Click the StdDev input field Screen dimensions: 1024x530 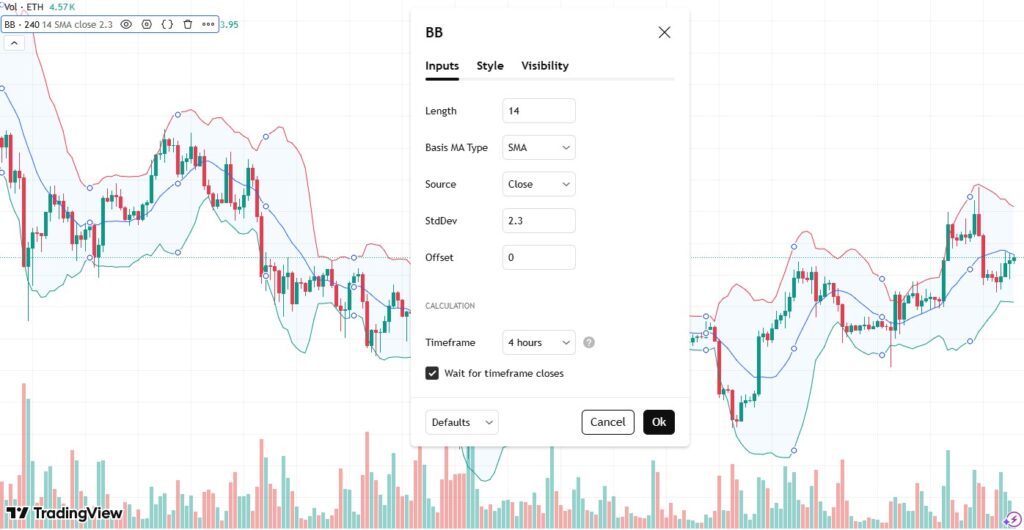tap(539, 221)
